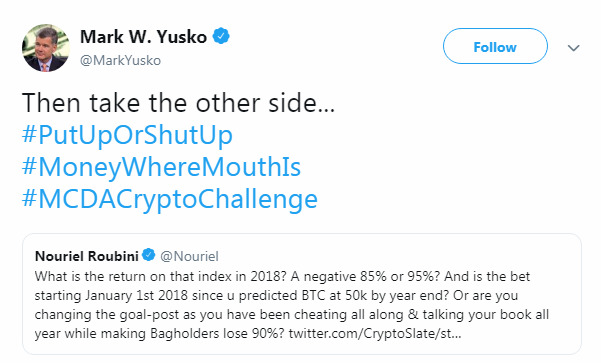Visit the @MarkYusko handle link
This screenshot has height=363, width=601.
point(120,61)
